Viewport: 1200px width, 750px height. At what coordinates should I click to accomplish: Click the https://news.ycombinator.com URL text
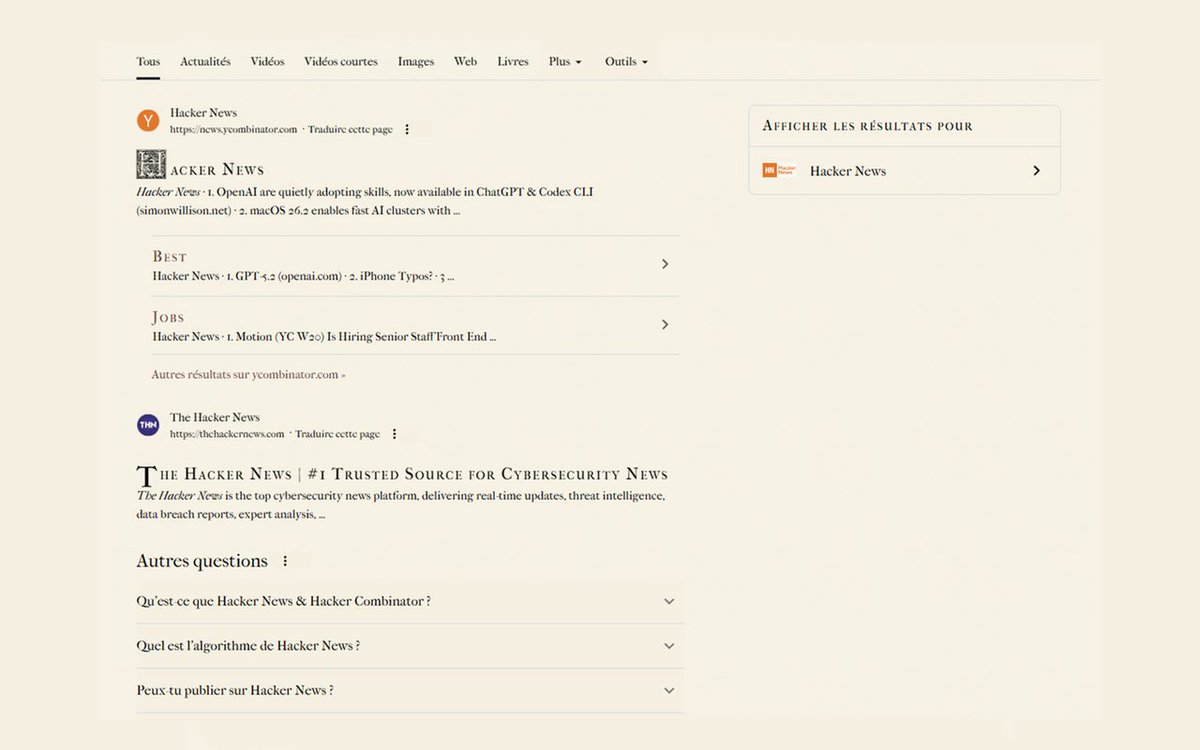tap(234, 130)
